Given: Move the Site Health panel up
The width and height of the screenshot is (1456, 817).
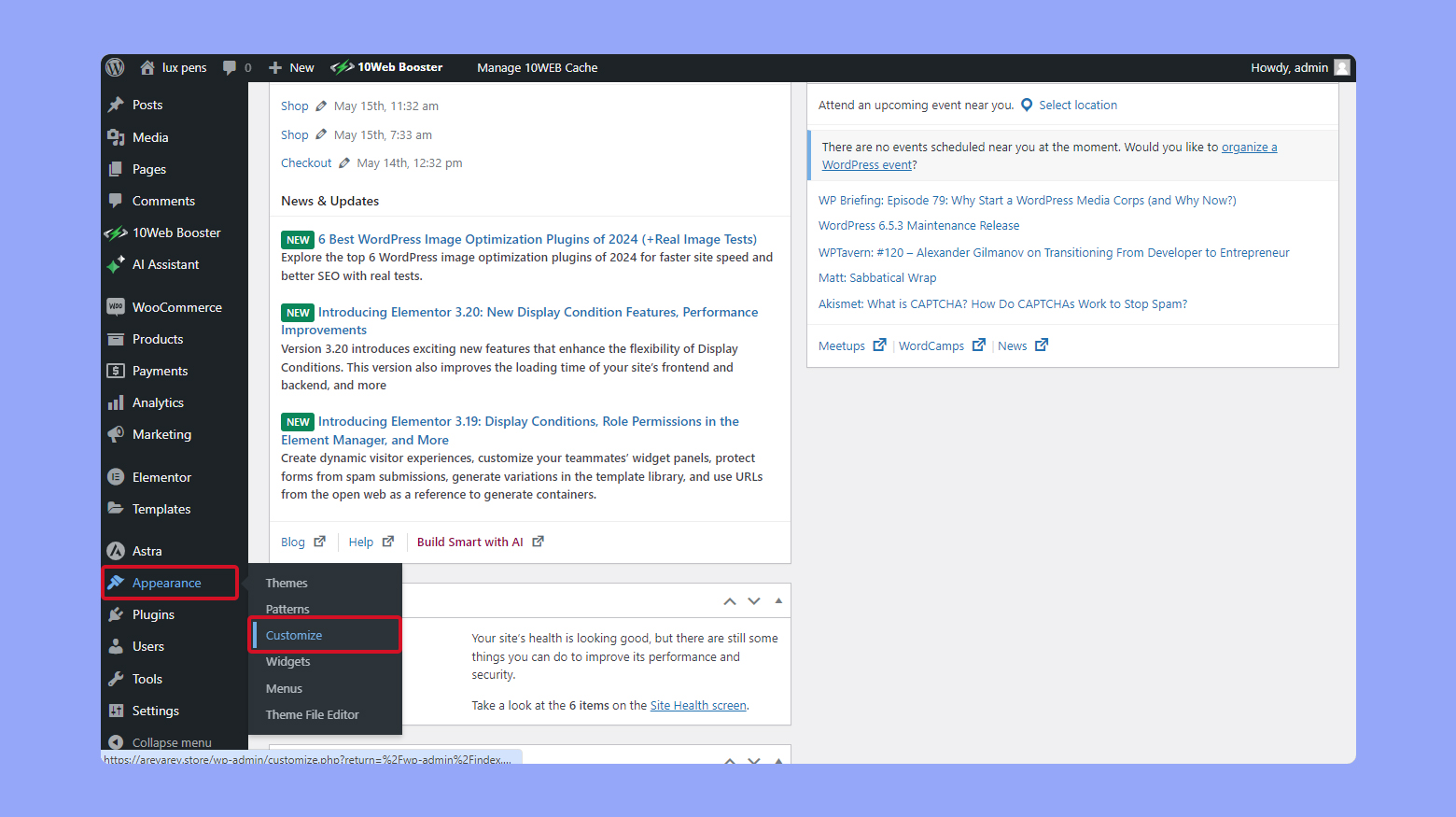Looking at the screenshot, I should (x=730, y=601).
